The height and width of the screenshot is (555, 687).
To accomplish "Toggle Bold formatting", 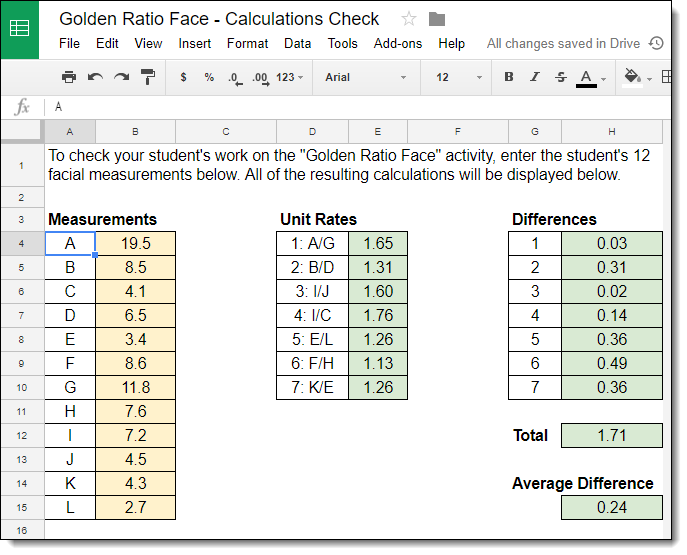I will 509,77.
